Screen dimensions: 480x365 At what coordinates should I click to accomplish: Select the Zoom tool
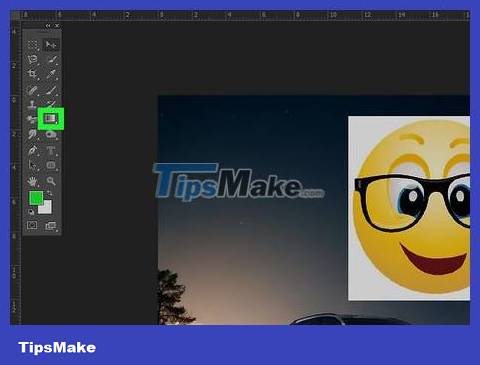tap(51, 181)
